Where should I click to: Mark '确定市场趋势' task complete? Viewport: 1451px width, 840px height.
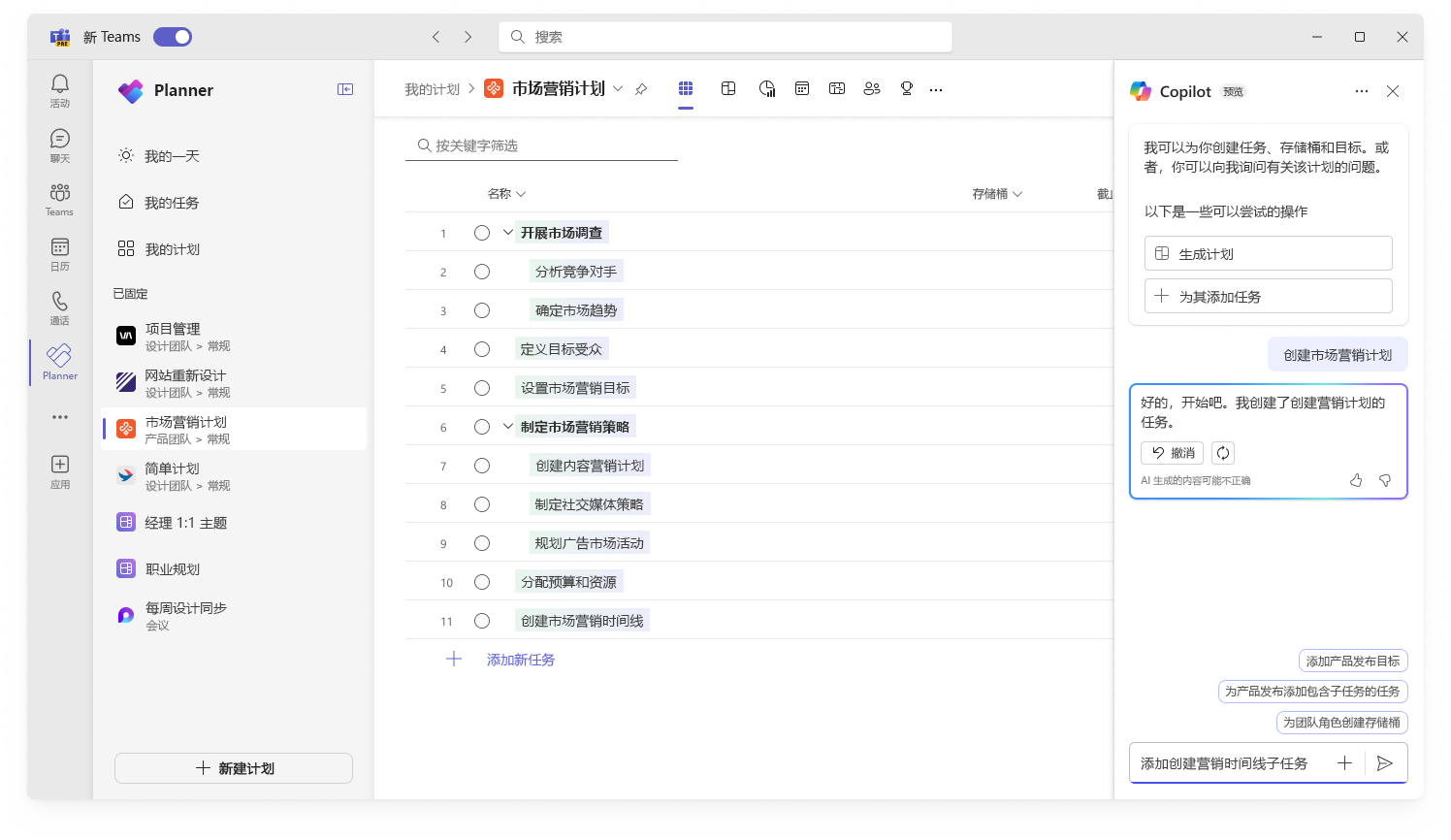click(x=482, y=310)
